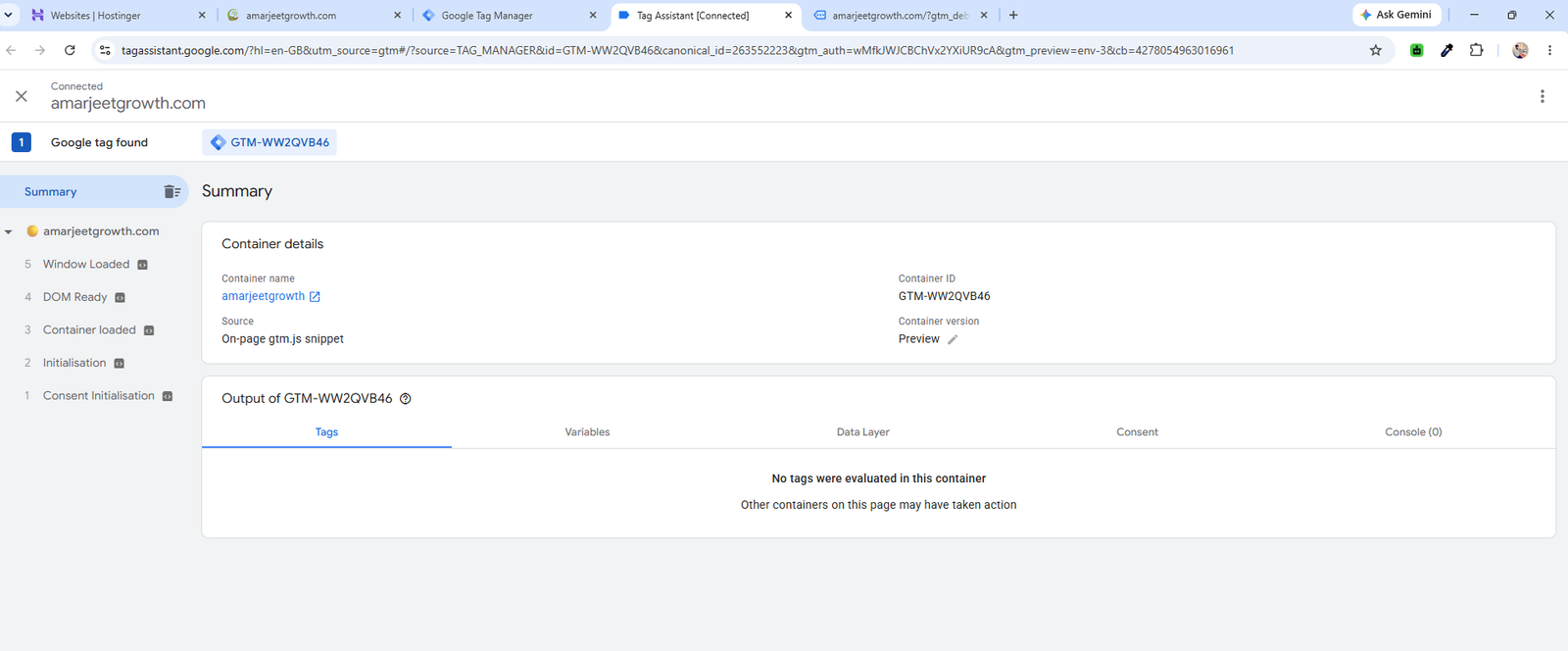This screenshot has height=651, width=1568.
Task: Click the 'Google tag found' label
Action: (99, 142)
